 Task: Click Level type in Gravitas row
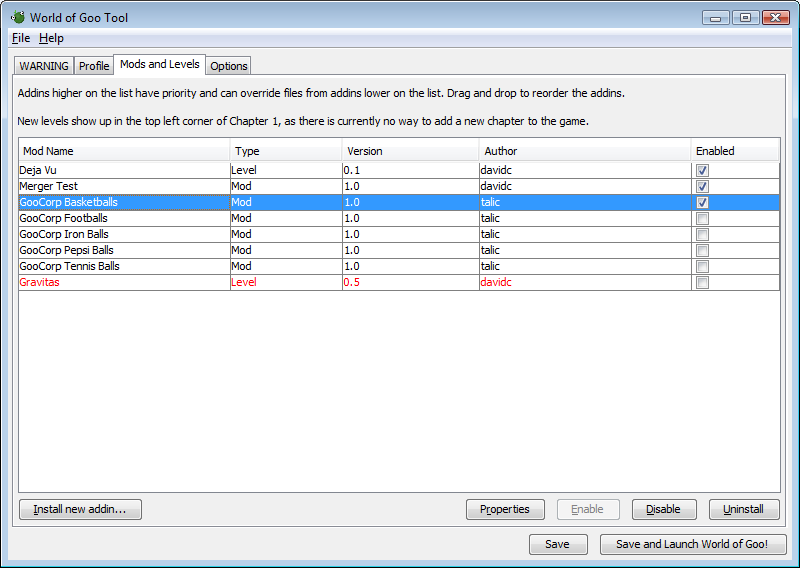244,282
